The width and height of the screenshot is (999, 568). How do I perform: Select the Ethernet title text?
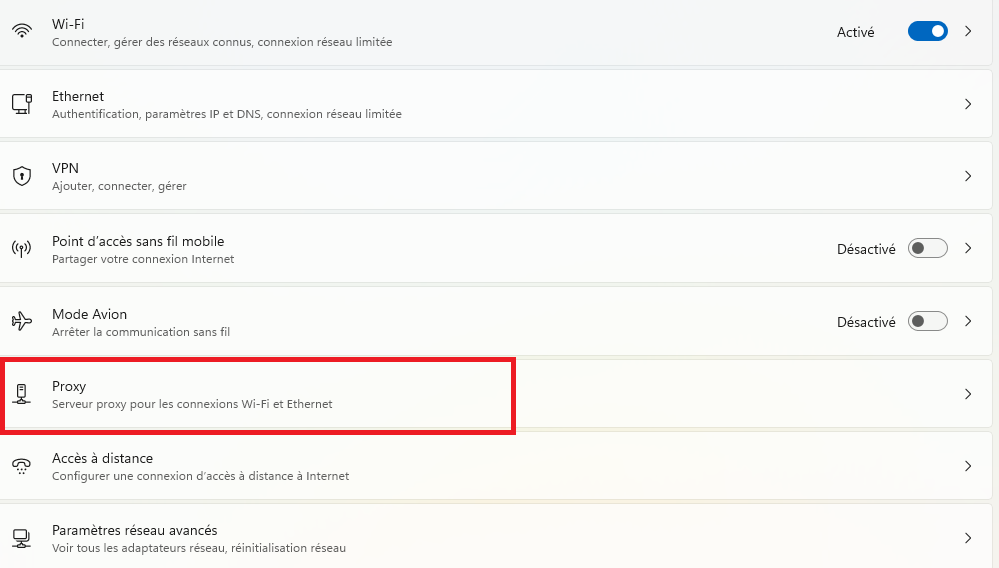78,96
